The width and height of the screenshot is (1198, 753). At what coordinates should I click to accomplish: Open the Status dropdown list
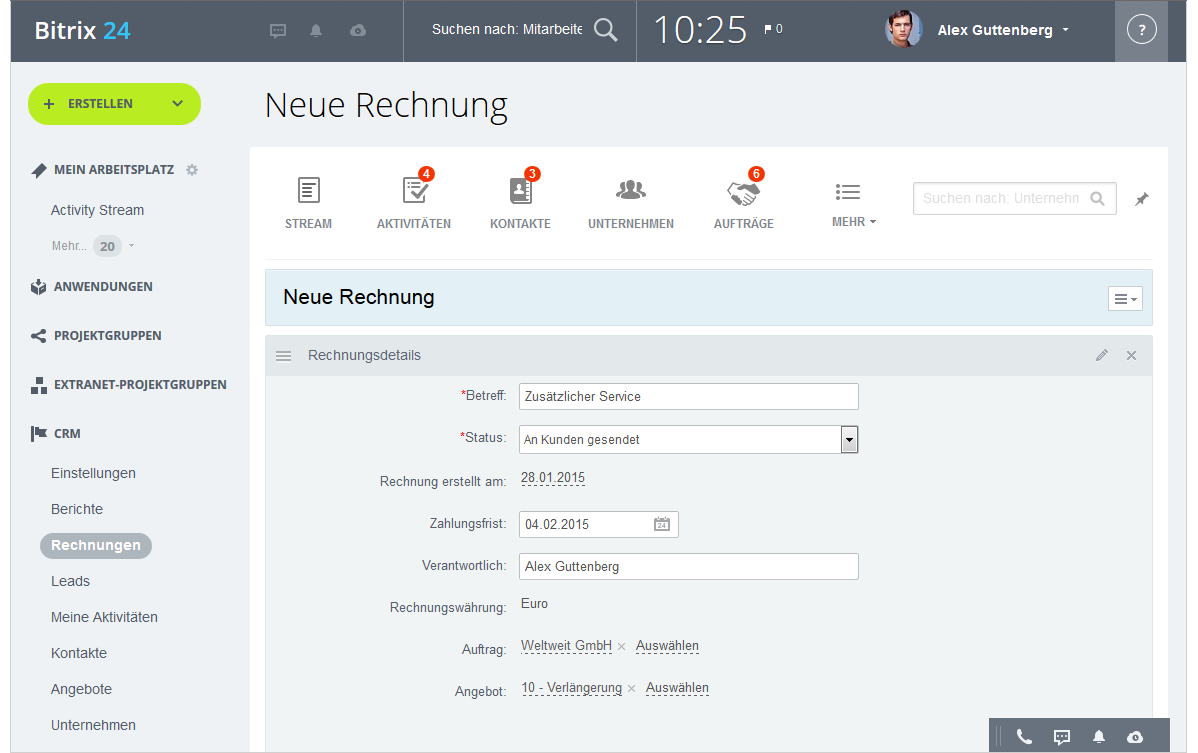coord(849,439)
